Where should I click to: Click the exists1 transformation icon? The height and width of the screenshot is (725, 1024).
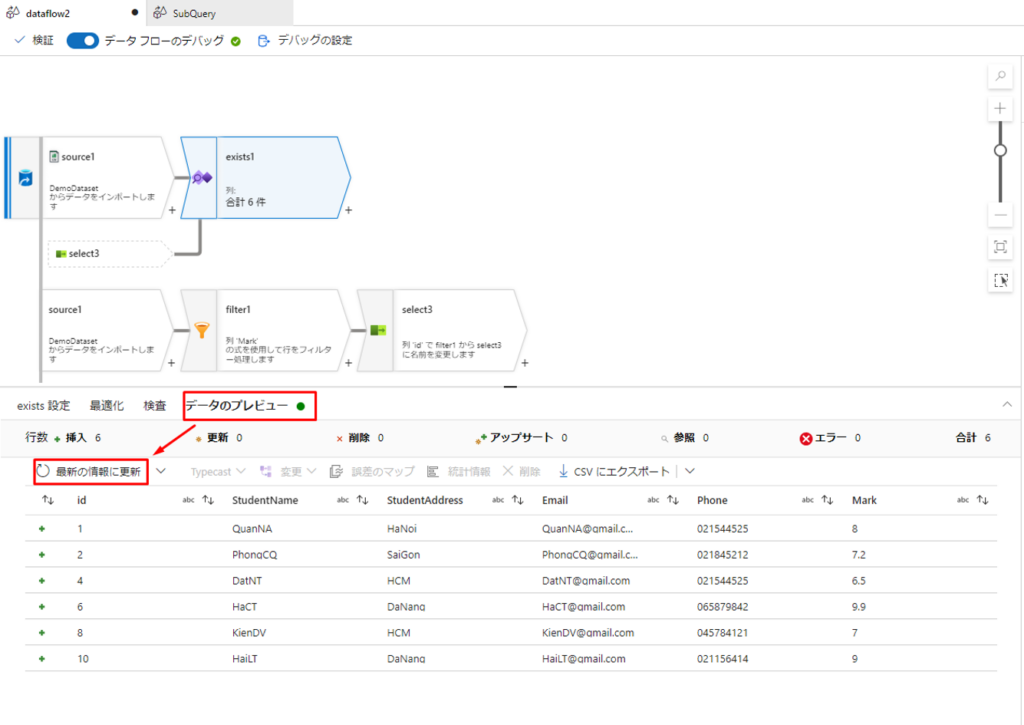click(x=201, y=177)
